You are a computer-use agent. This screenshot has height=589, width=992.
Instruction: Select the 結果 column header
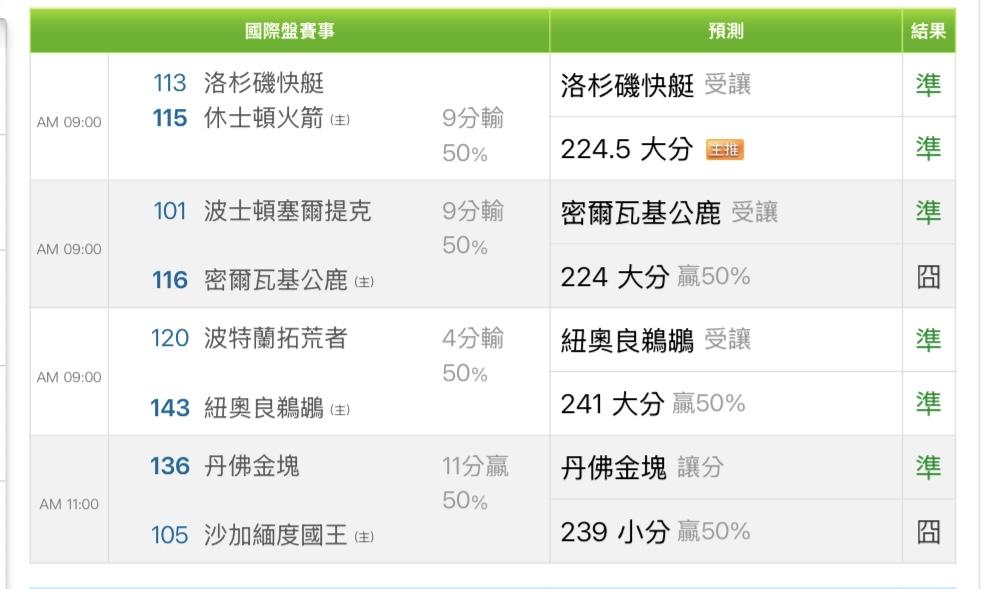928,31
